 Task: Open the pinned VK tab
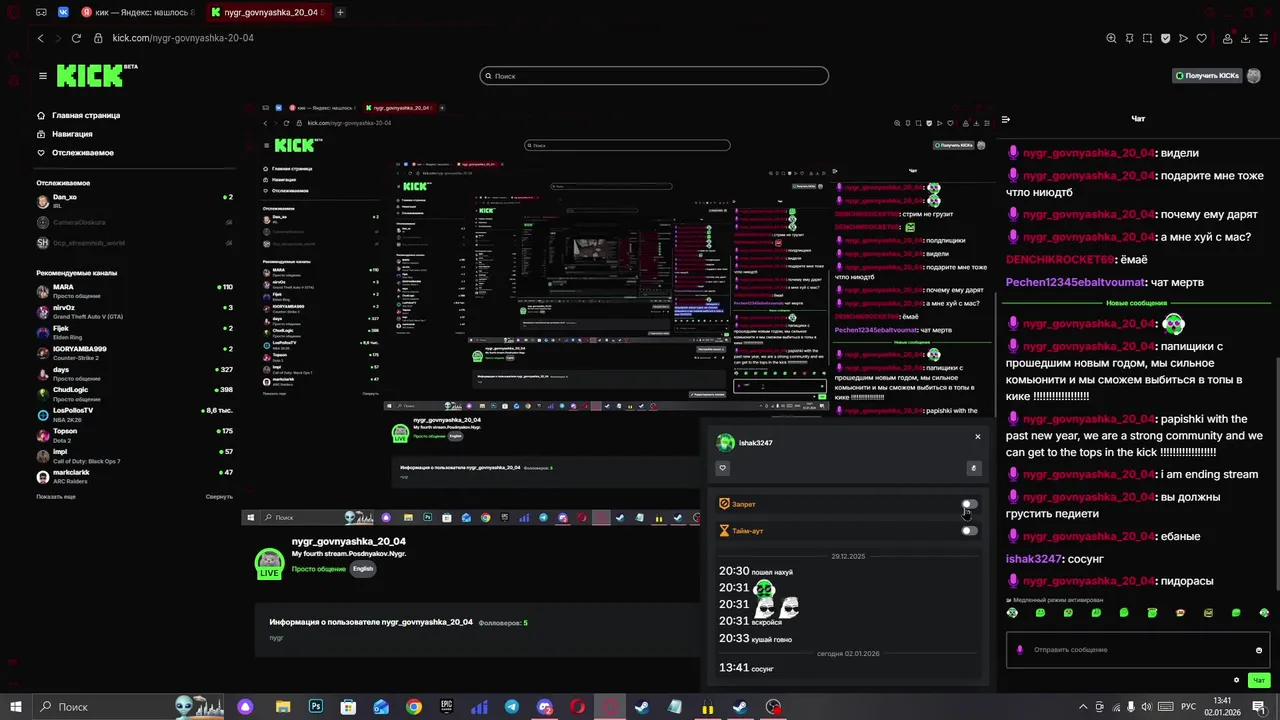[x=63, y=12]
